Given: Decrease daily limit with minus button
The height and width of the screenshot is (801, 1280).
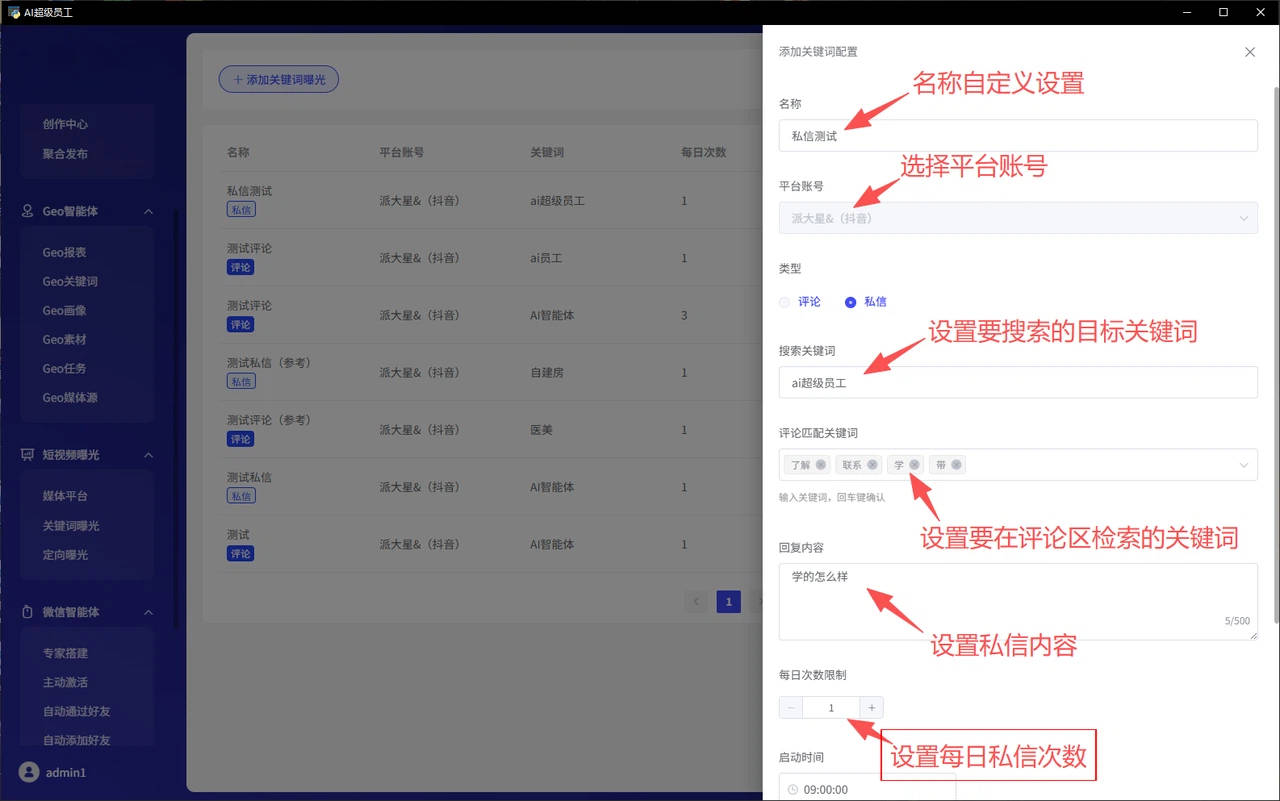Looking at the screenshot, I should [x=791, y=708].
